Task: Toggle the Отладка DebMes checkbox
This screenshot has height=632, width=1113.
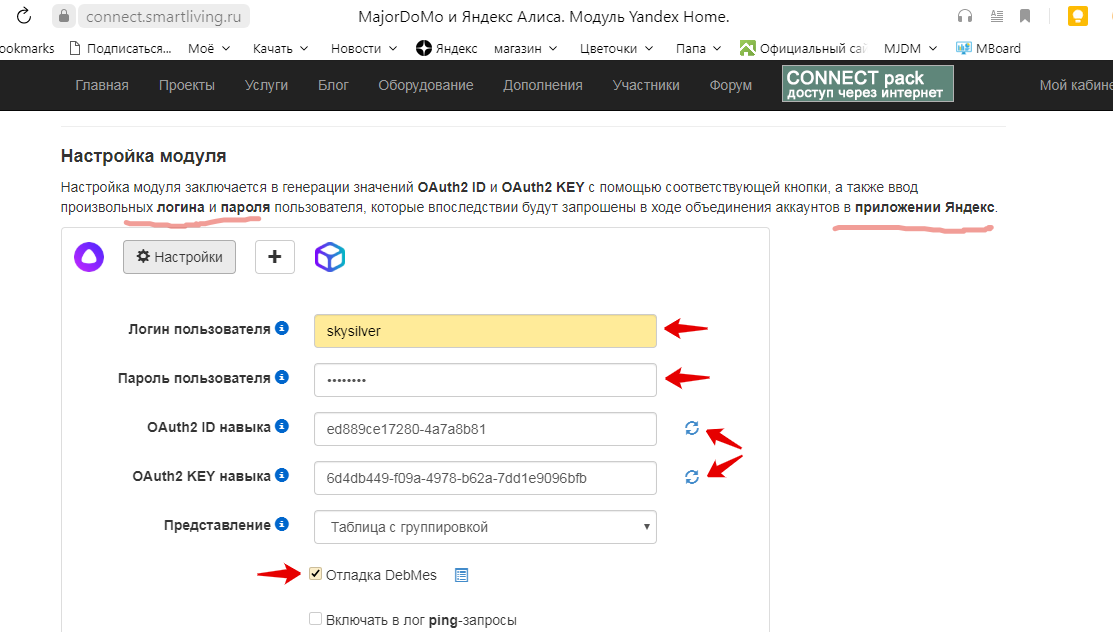Action: click(x=316, y=574)
